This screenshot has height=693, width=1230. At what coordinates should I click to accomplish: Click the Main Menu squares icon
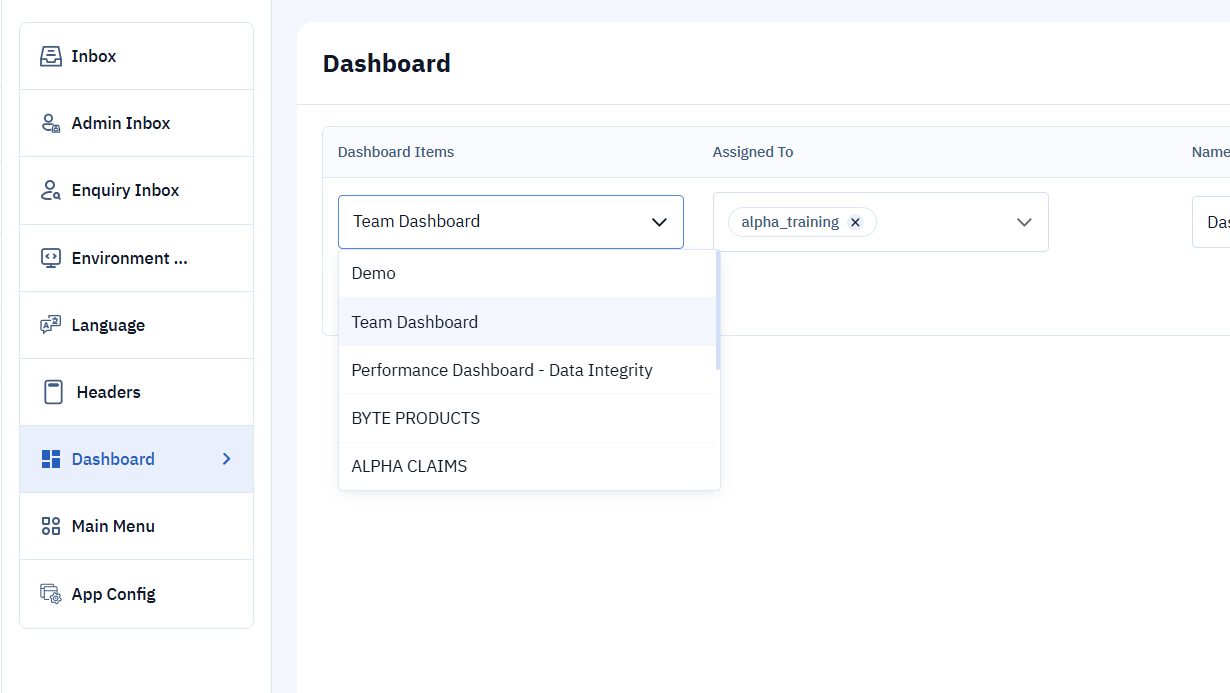coord(50,526)
